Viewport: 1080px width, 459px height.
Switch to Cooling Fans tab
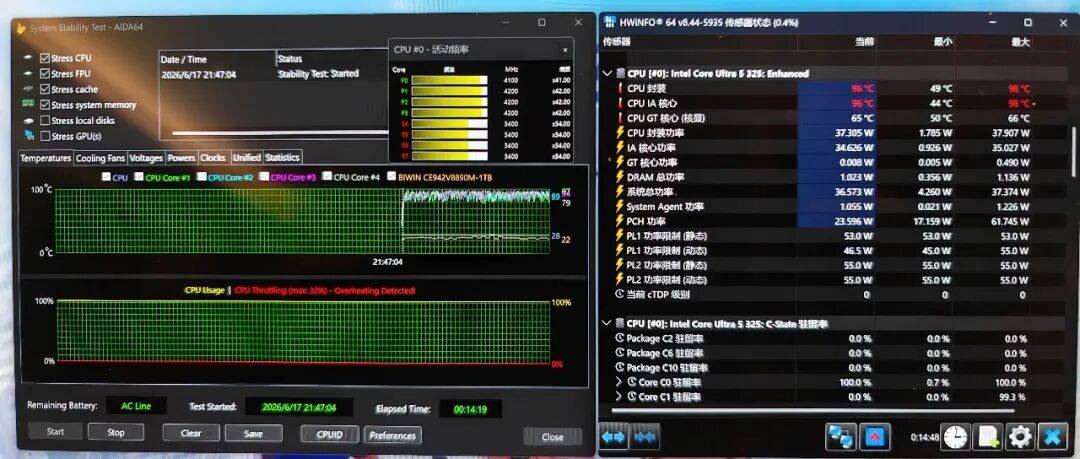(x=100, y=158)
